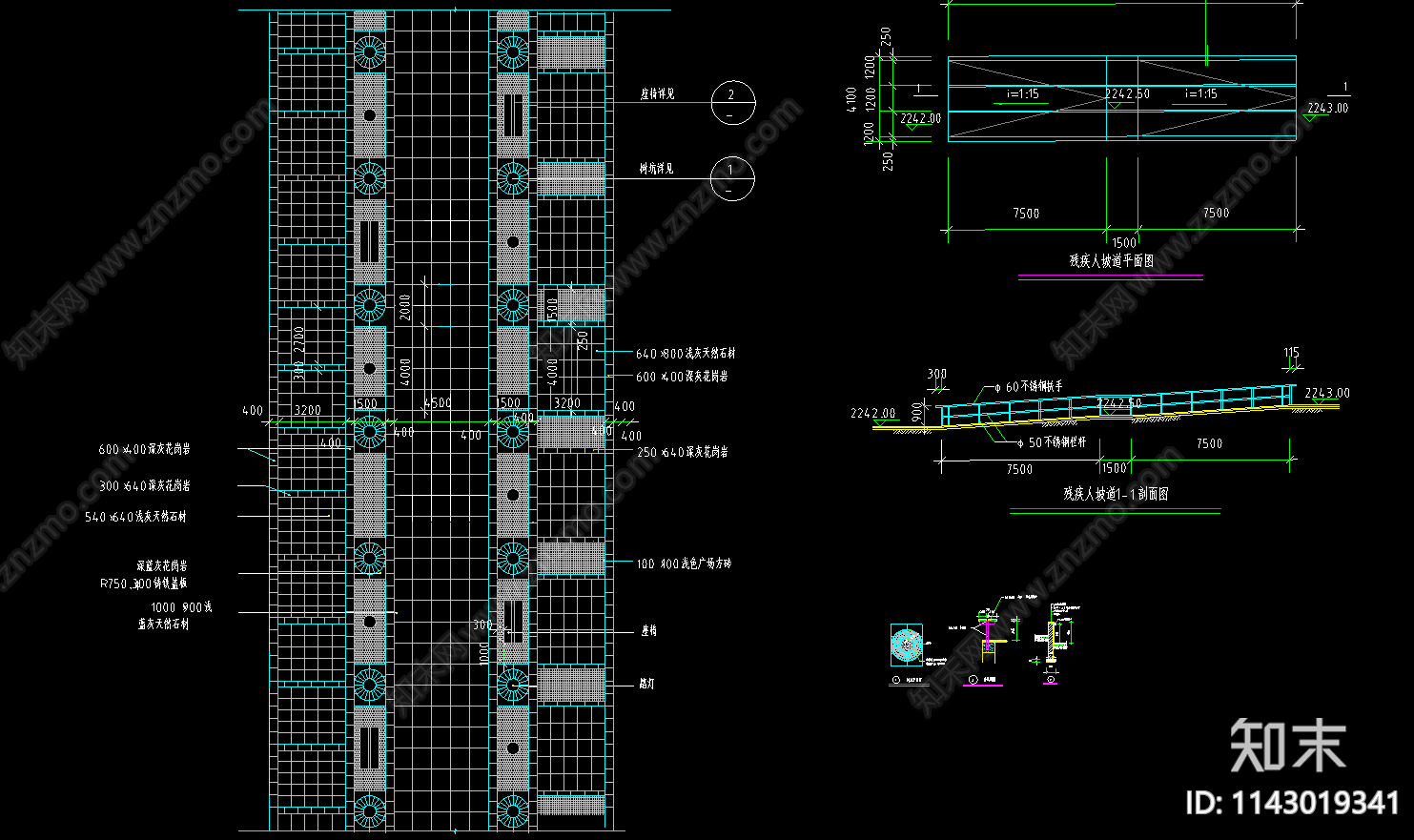Select the '640×800浅灰天然石材' annotation
Image resolution: width=1414 pixels, height=840 pixels.
click(x=686, y=354)
